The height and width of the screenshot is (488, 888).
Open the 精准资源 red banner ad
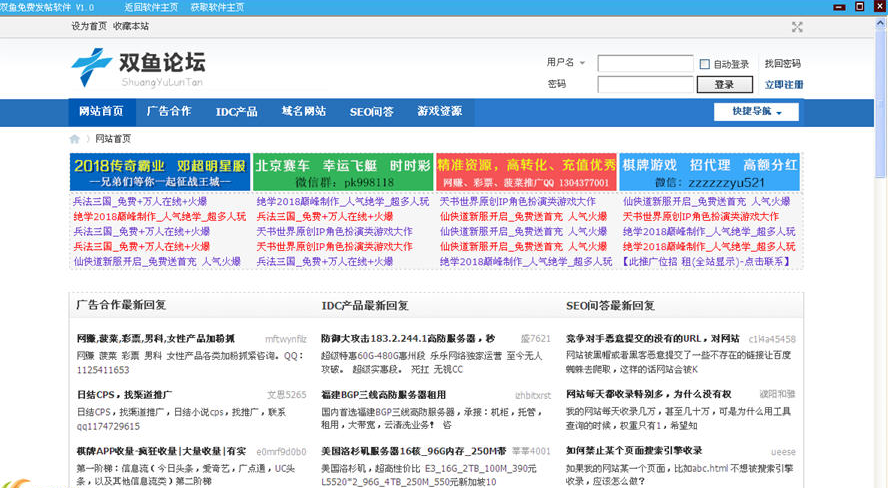(526, 173)
